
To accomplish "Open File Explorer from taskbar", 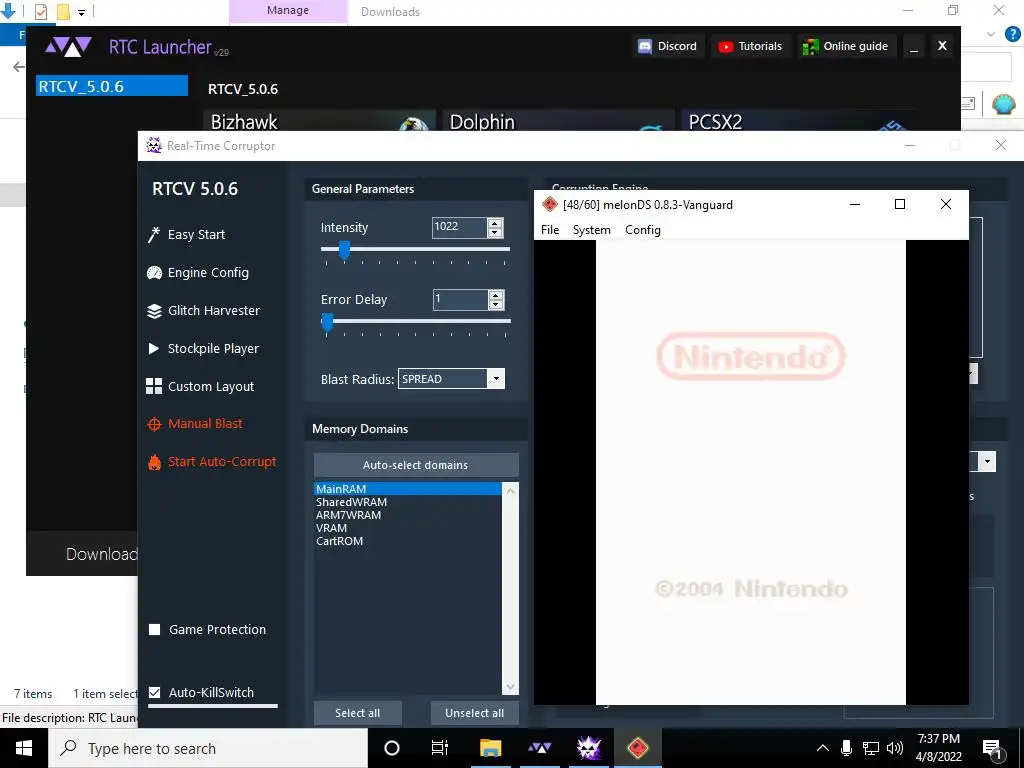I will (490, 748).
